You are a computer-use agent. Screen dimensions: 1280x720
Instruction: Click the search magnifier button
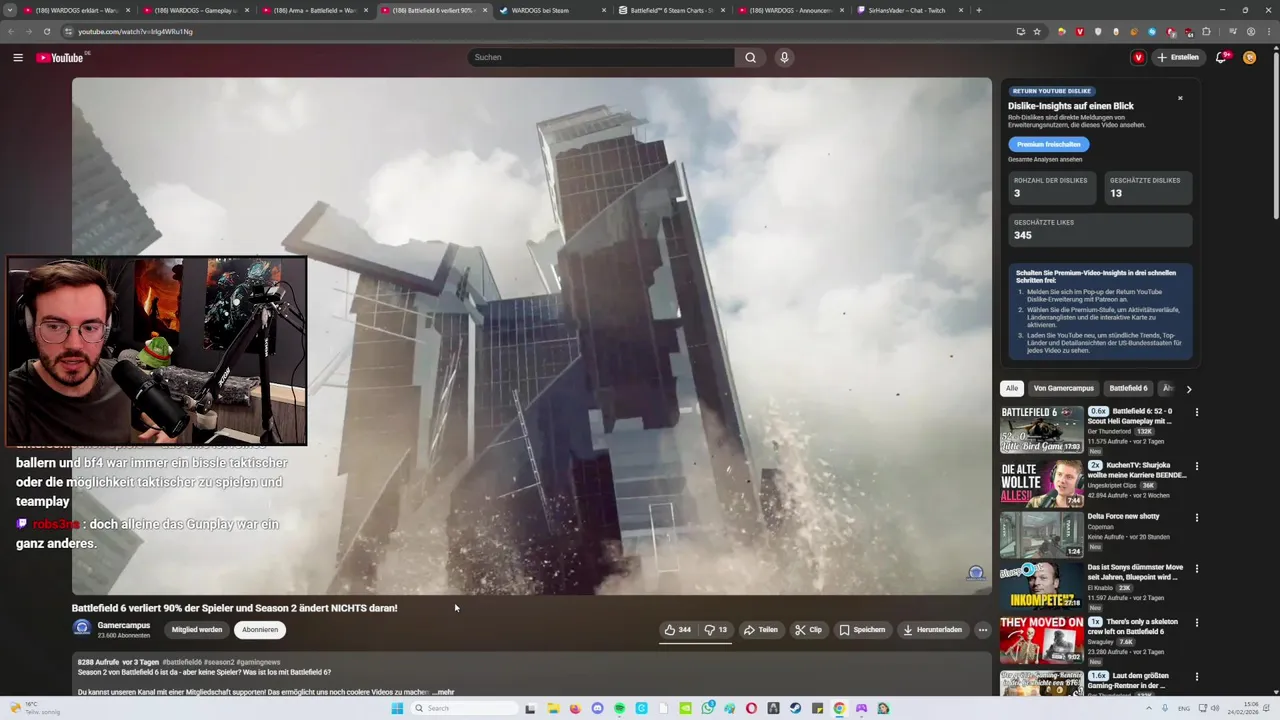[x=750, y=58]
